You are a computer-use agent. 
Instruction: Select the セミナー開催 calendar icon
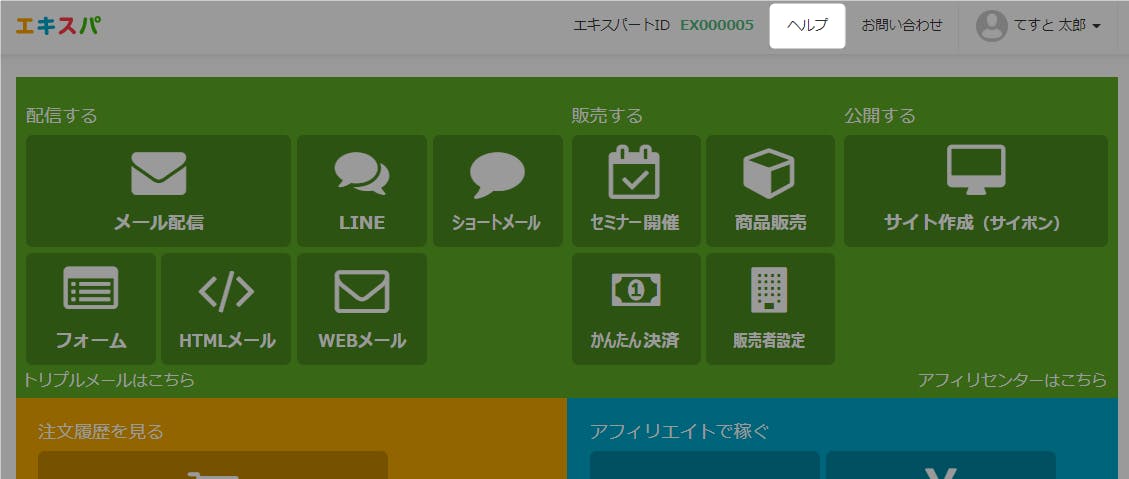[x=635, y=172]
